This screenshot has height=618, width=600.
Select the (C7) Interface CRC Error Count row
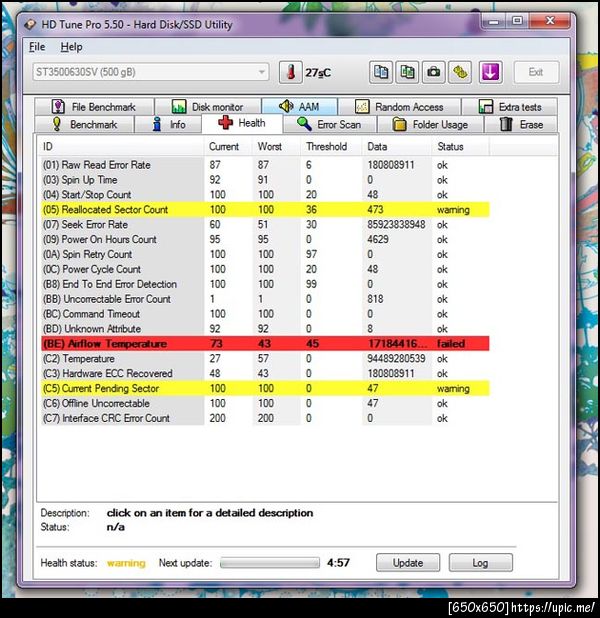point(265,418)
